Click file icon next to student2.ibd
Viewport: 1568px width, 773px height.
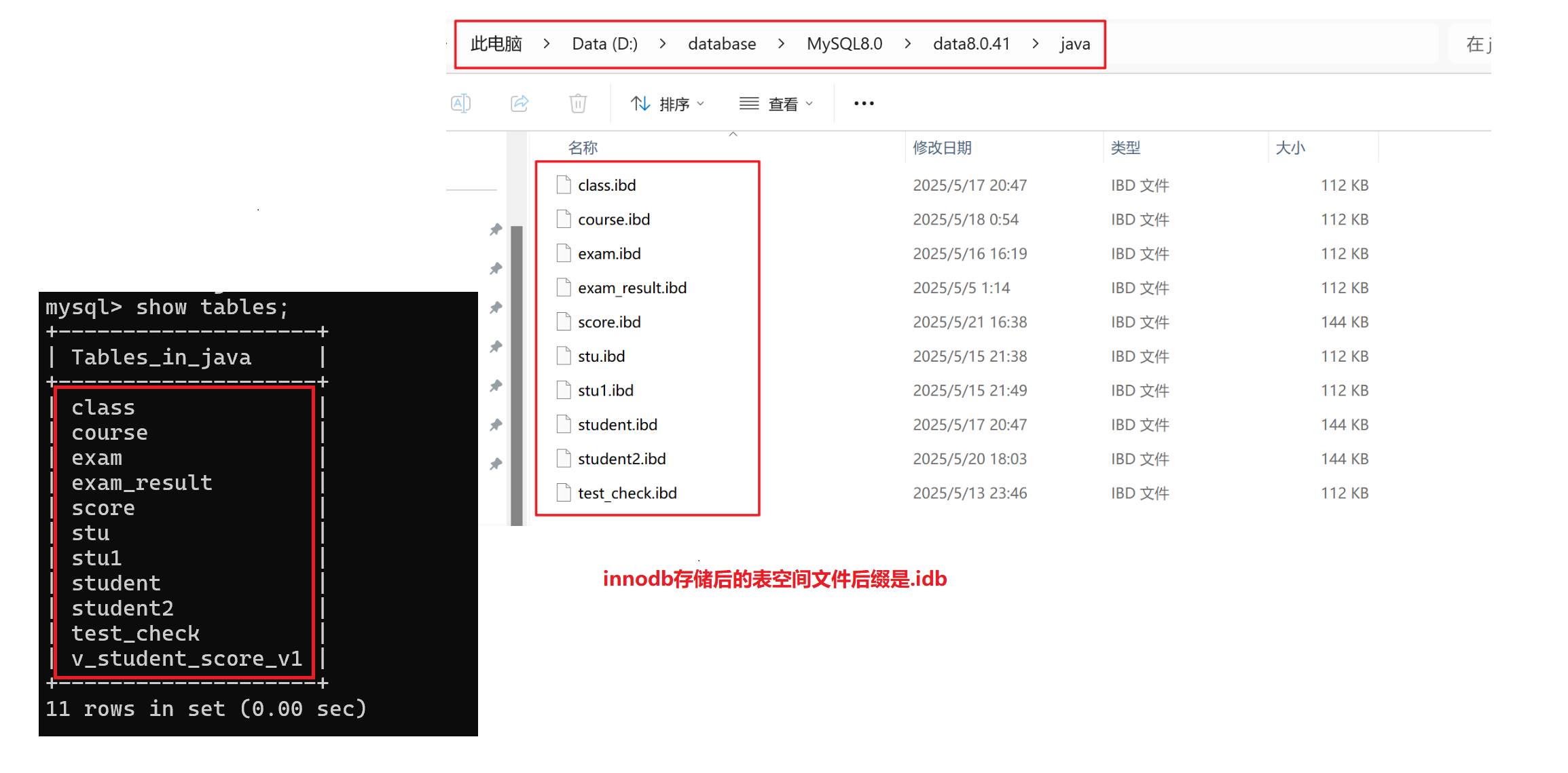click(x=563, y=459)
